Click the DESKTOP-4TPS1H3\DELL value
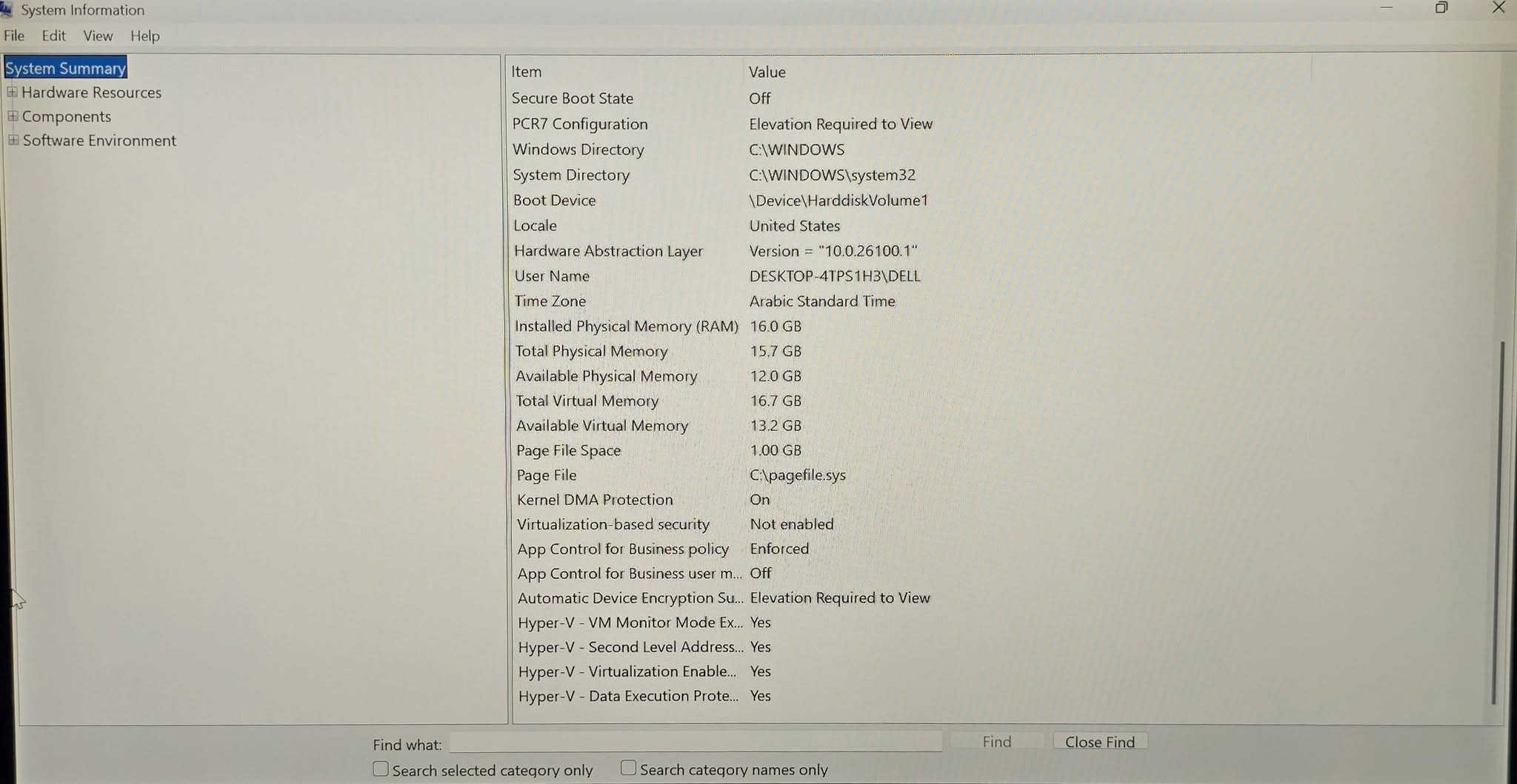The width and height of the screenshot is (1517, 784). point(835,276)
